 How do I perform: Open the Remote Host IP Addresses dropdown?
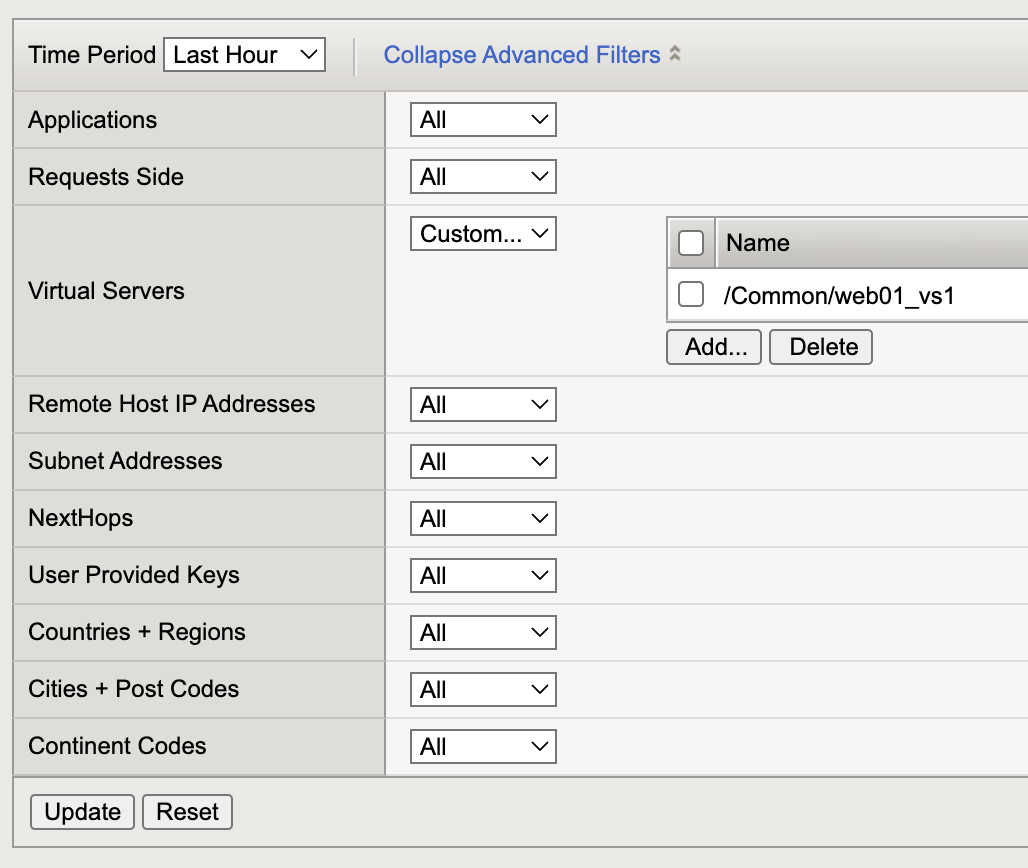(x=483, y=404)
